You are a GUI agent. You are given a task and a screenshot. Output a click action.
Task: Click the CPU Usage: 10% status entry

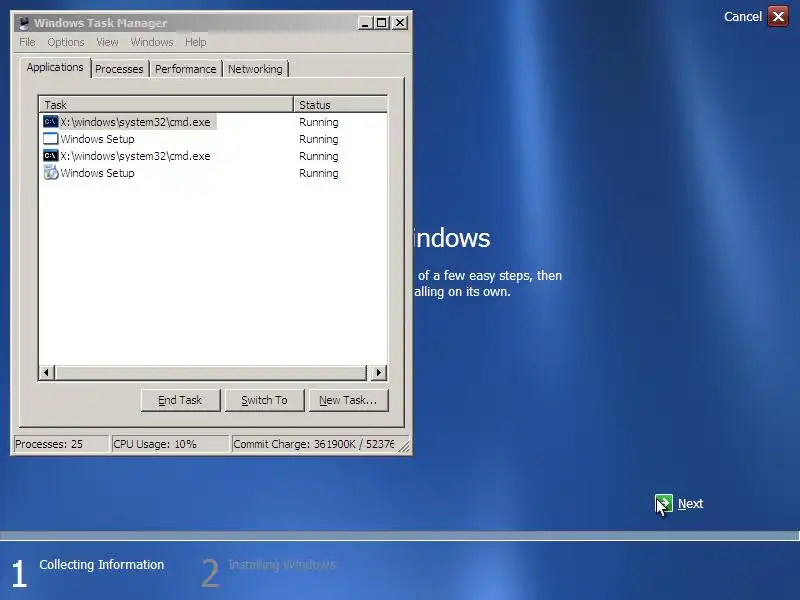[170, 444]
